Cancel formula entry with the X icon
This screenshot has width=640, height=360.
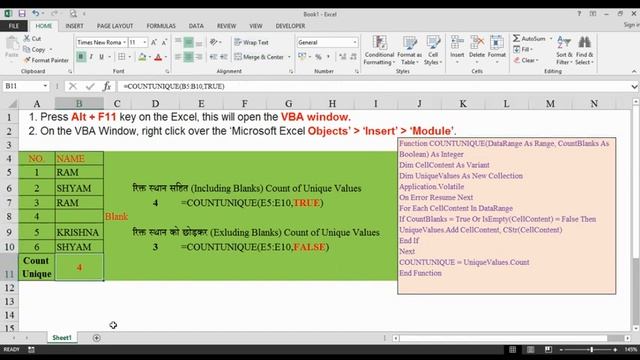73,86
